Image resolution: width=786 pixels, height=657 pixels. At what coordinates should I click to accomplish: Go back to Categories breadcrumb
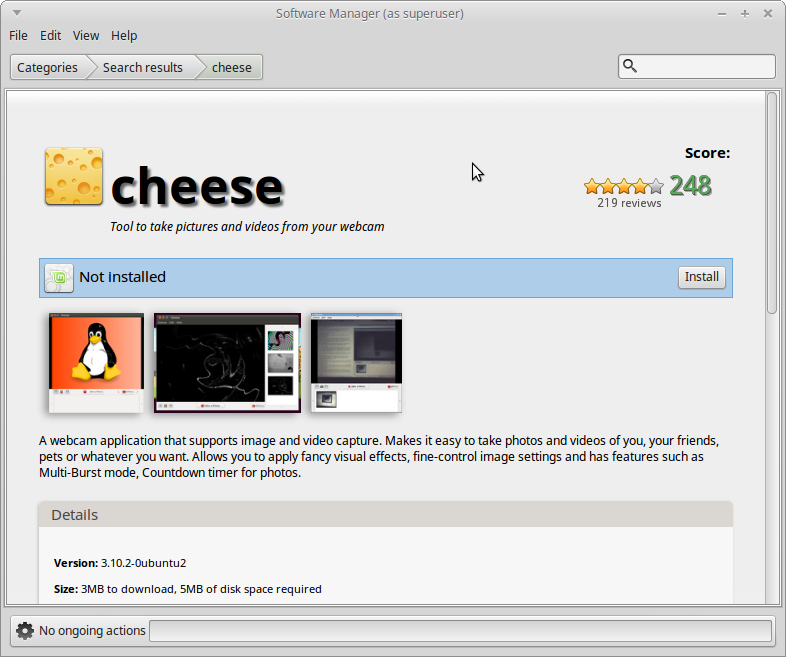pyautogui.click(x=47, y=67)
